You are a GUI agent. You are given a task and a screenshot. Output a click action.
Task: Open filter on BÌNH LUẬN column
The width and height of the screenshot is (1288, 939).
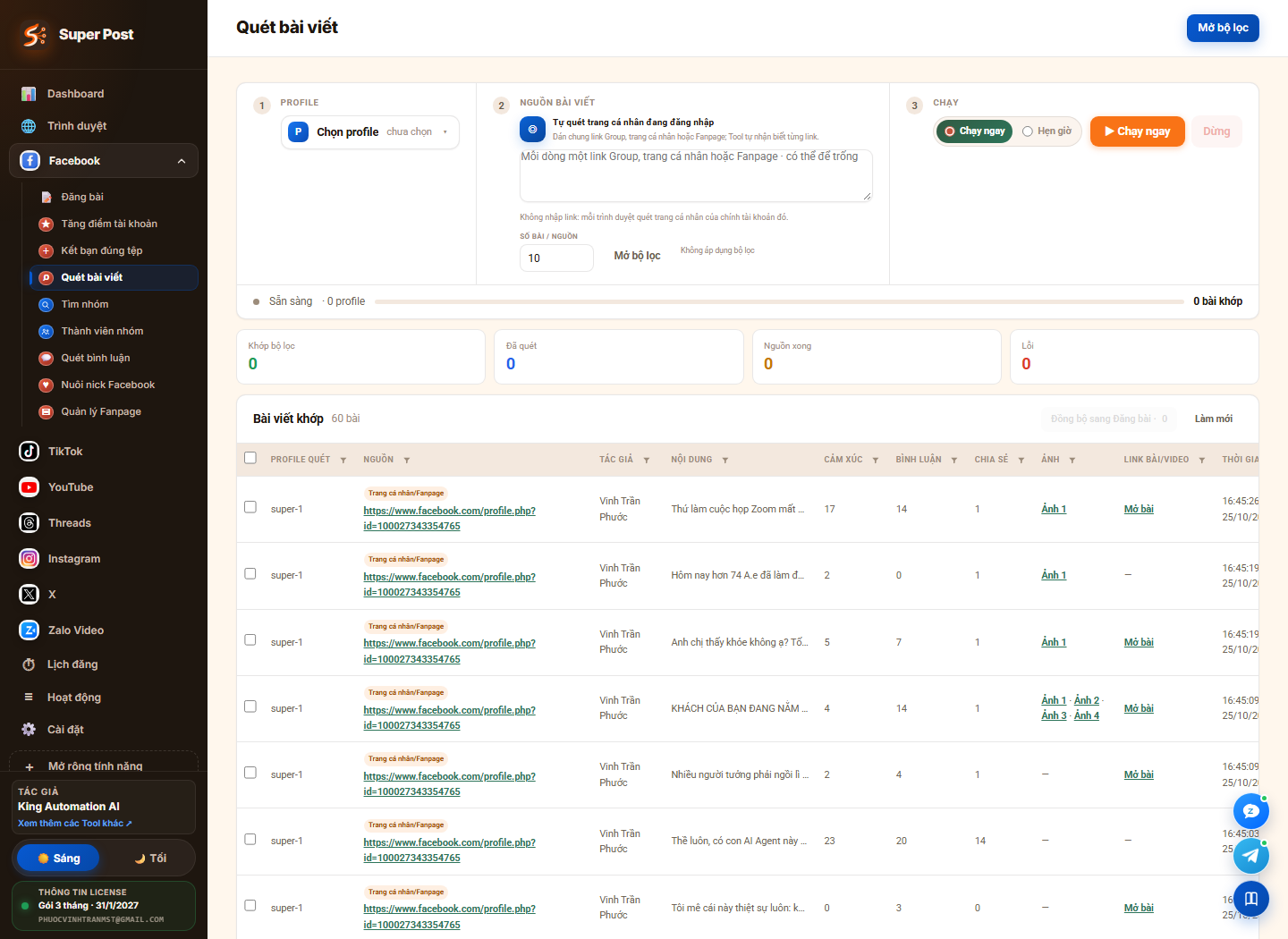point(954,460)
